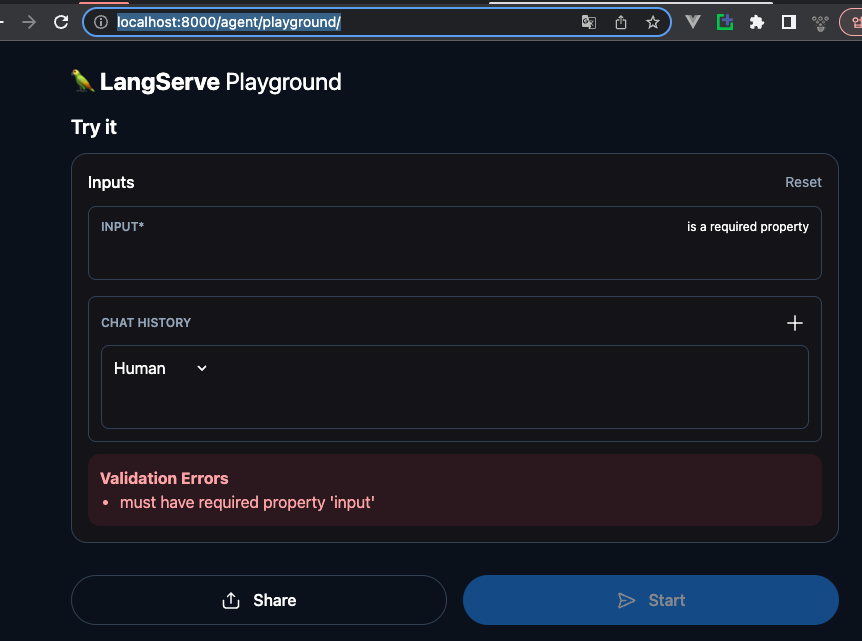862x641 pixels.
Task: Go forward with the browser forward arrow
Action: pos(29,22)
